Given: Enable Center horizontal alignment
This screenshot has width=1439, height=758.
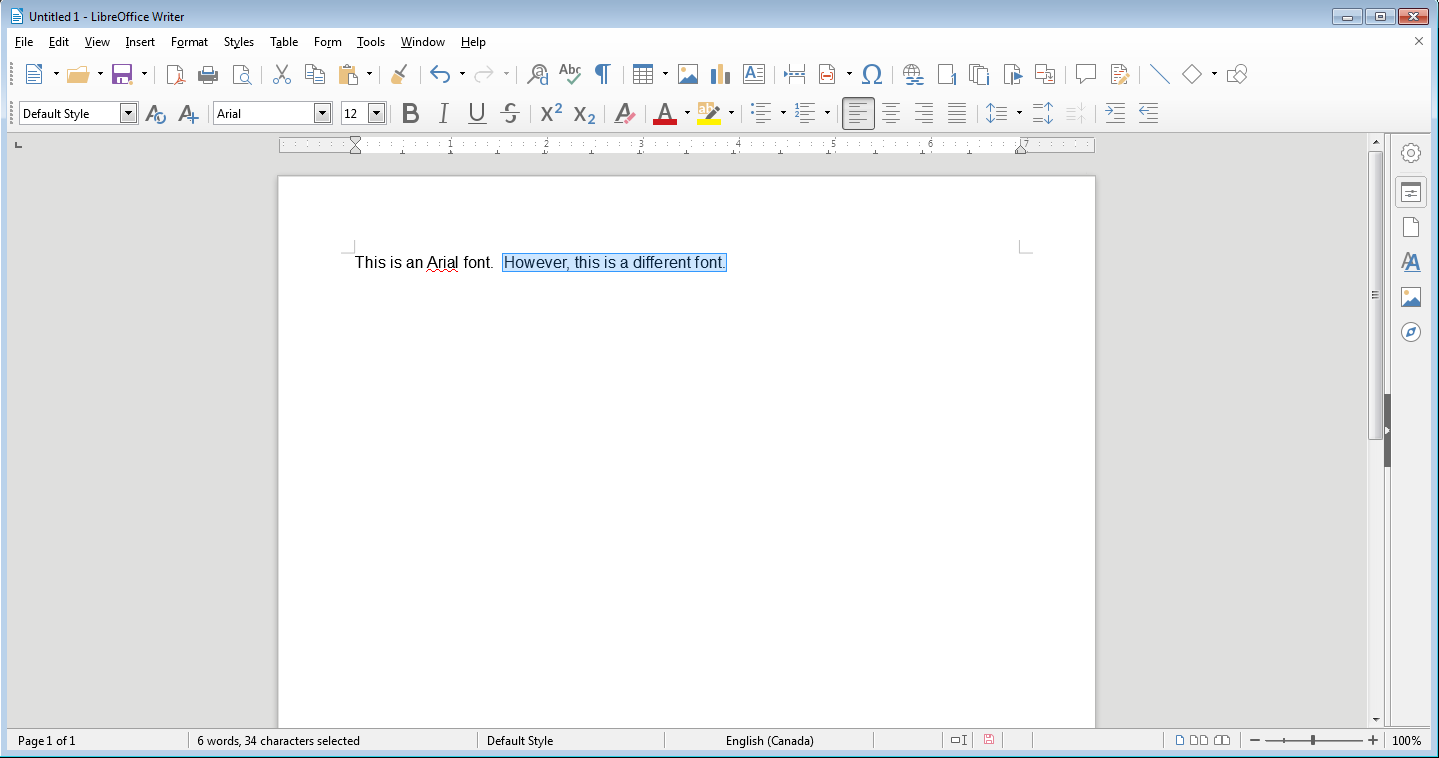Looking at the screenshot, I should [891, 114].
